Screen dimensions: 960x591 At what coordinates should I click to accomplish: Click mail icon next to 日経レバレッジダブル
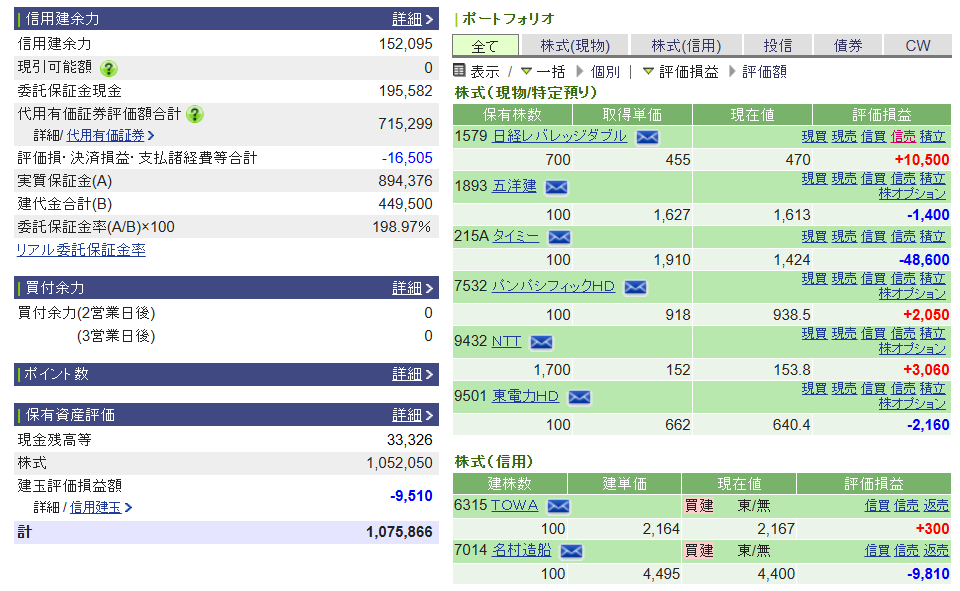pyautogui.click(x=648, y=137)
